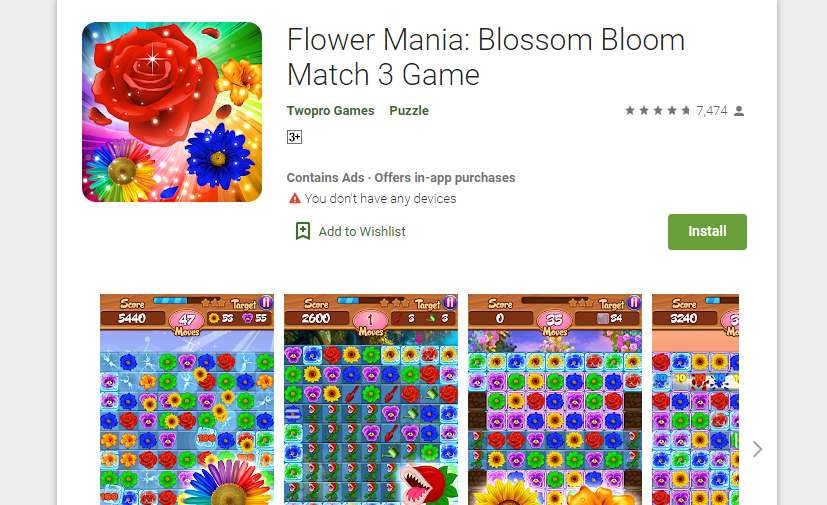The height and width of the screenshot is (505, 827).
Task: Click the reviewer person icon beside 7,474
Action: (739, 111)
